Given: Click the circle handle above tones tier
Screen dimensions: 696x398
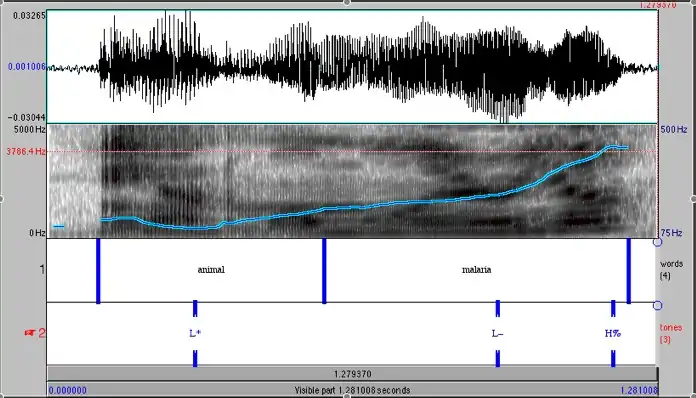Looking at the screenshot, I should 657,305.
